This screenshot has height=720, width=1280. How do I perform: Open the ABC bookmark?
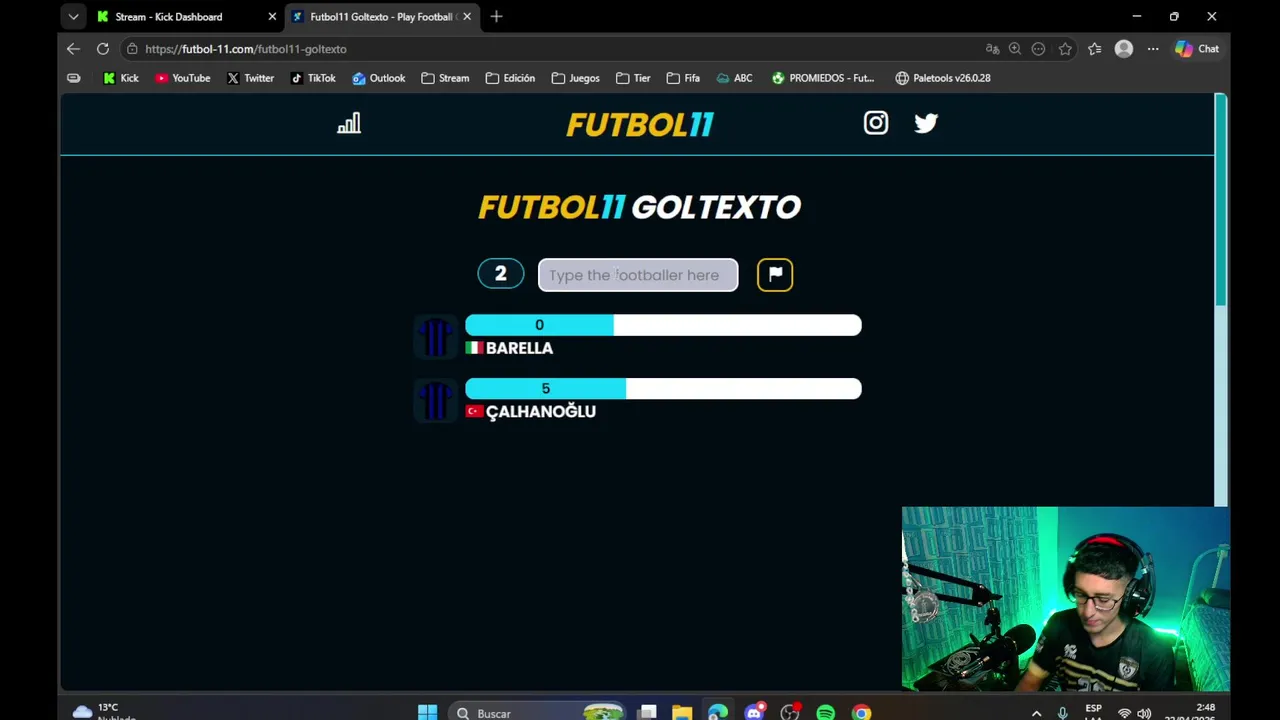pyautogui.click(x=734, y=78)
